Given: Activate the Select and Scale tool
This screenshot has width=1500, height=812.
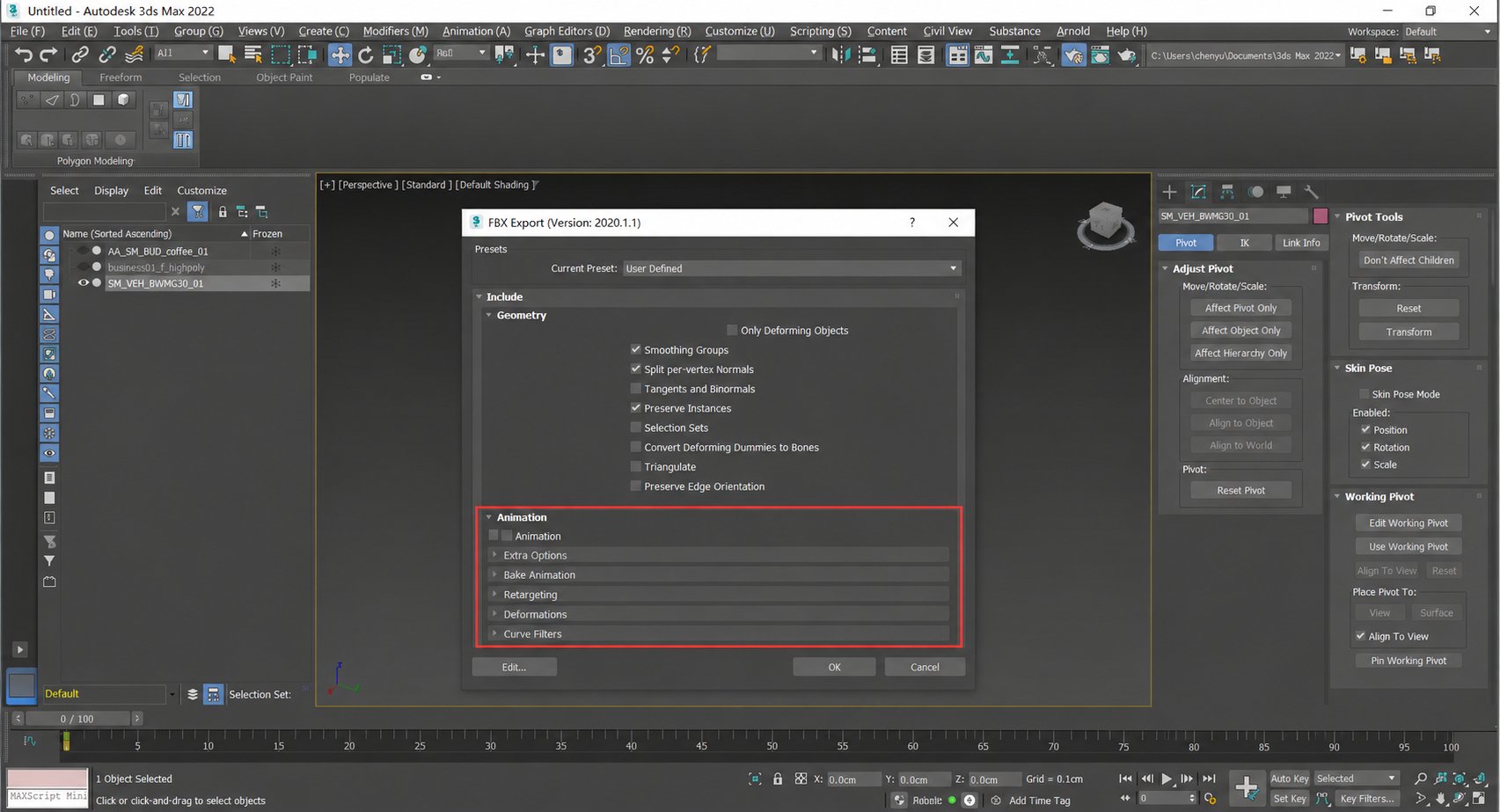Looking at the screenshot, I should 391,55.
